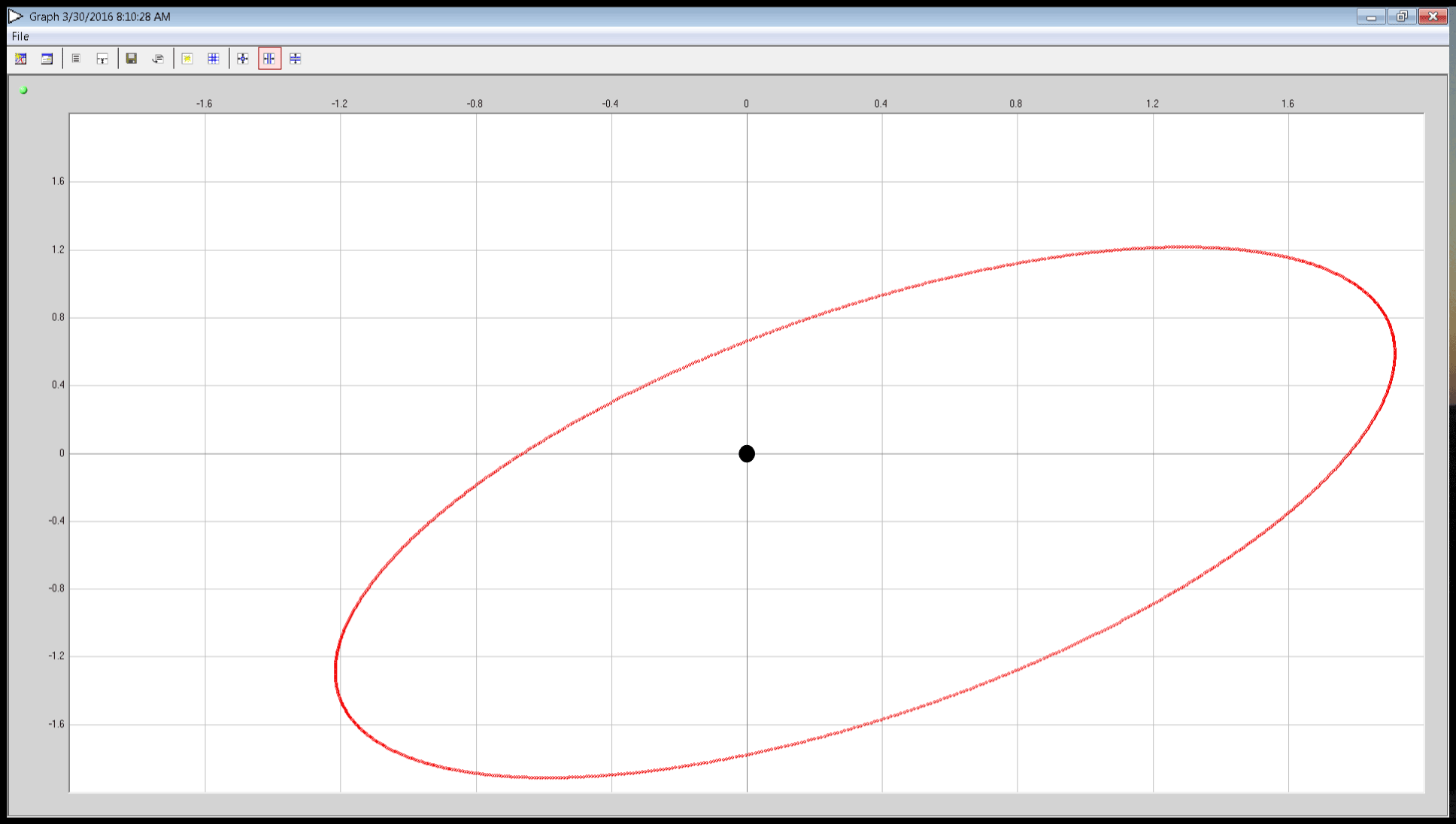Toggle the grid display icon
1456x824 pixels.
pyautogui.click(x=214, y=59)
